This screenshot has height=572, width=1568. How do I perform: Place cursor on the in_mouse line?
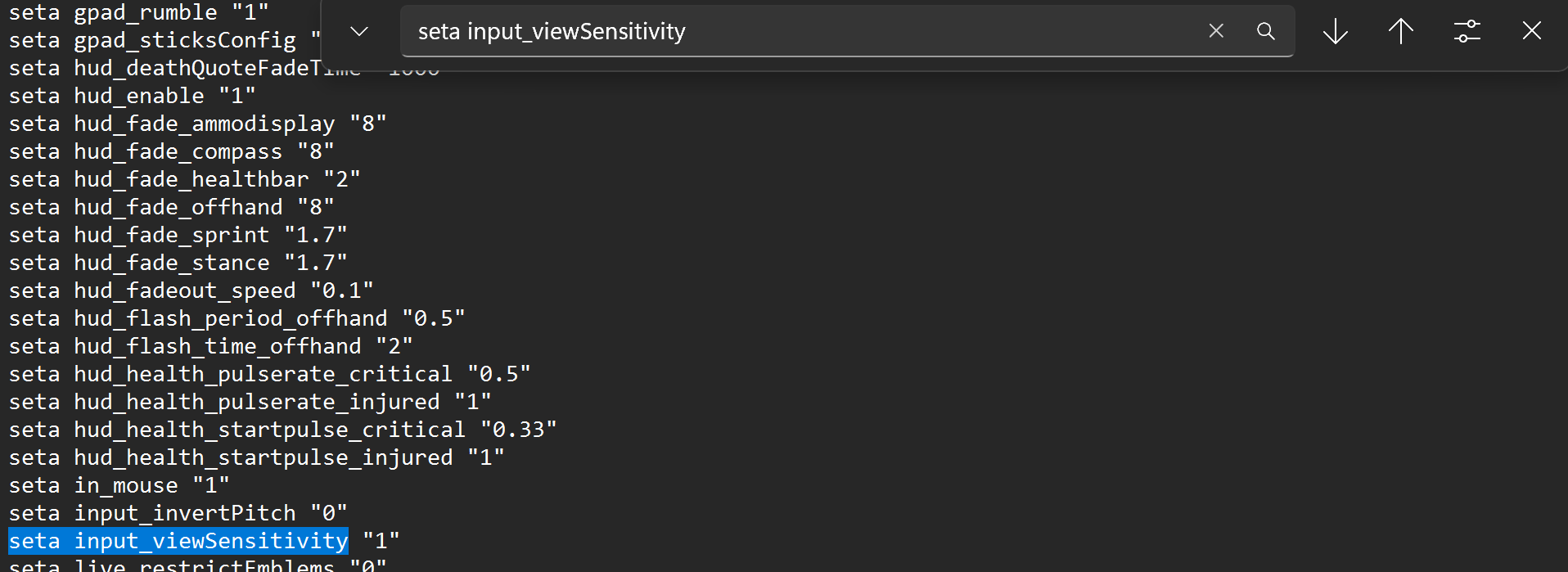pyautogui.click(x=119, y=485)
